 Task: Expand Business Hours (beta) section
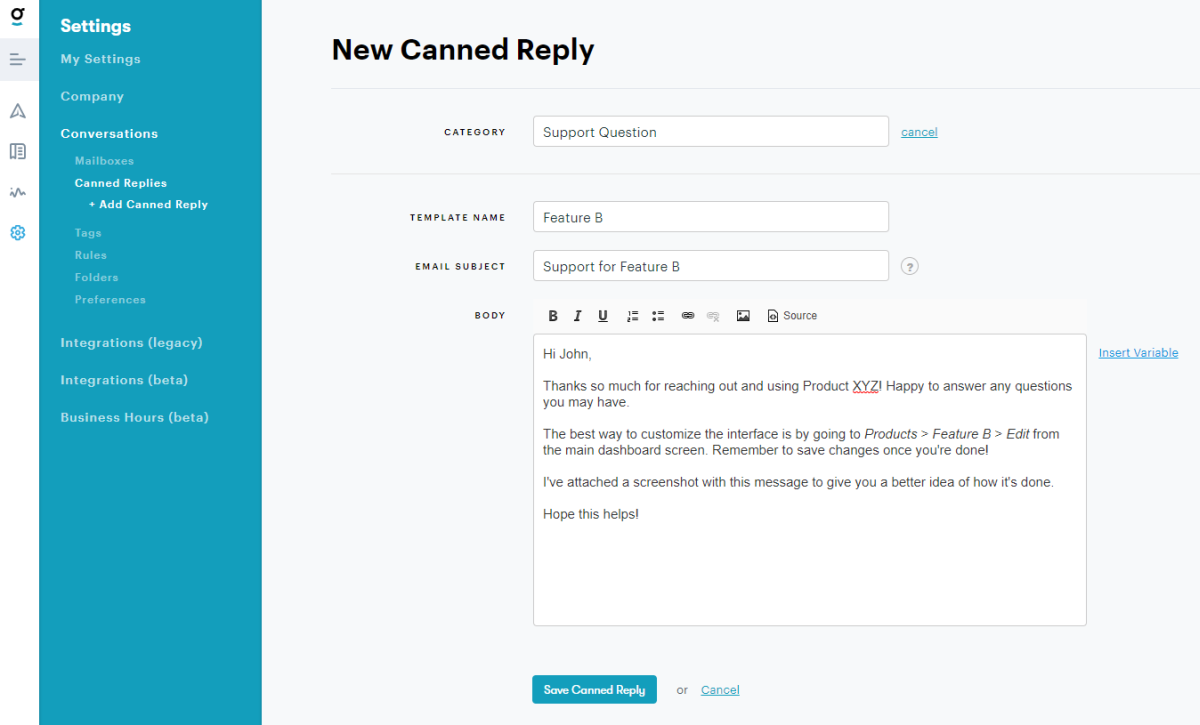coord(134,418)
